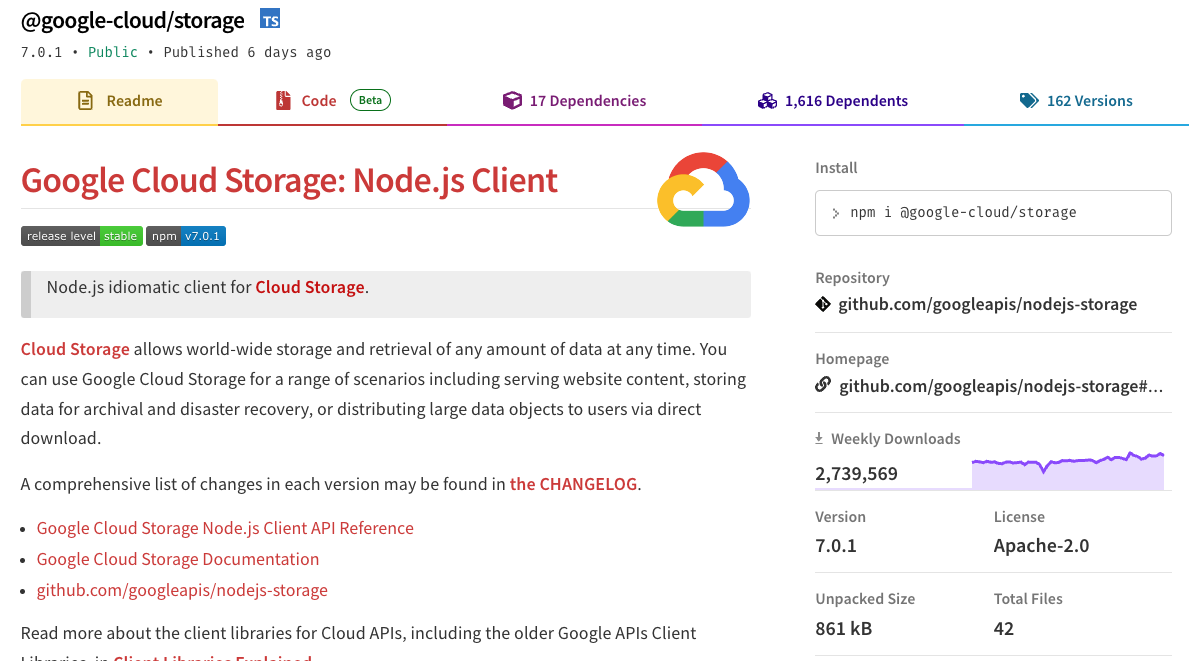Click the Code file icon
1204x661 pixels.
(x=282, y=101)
